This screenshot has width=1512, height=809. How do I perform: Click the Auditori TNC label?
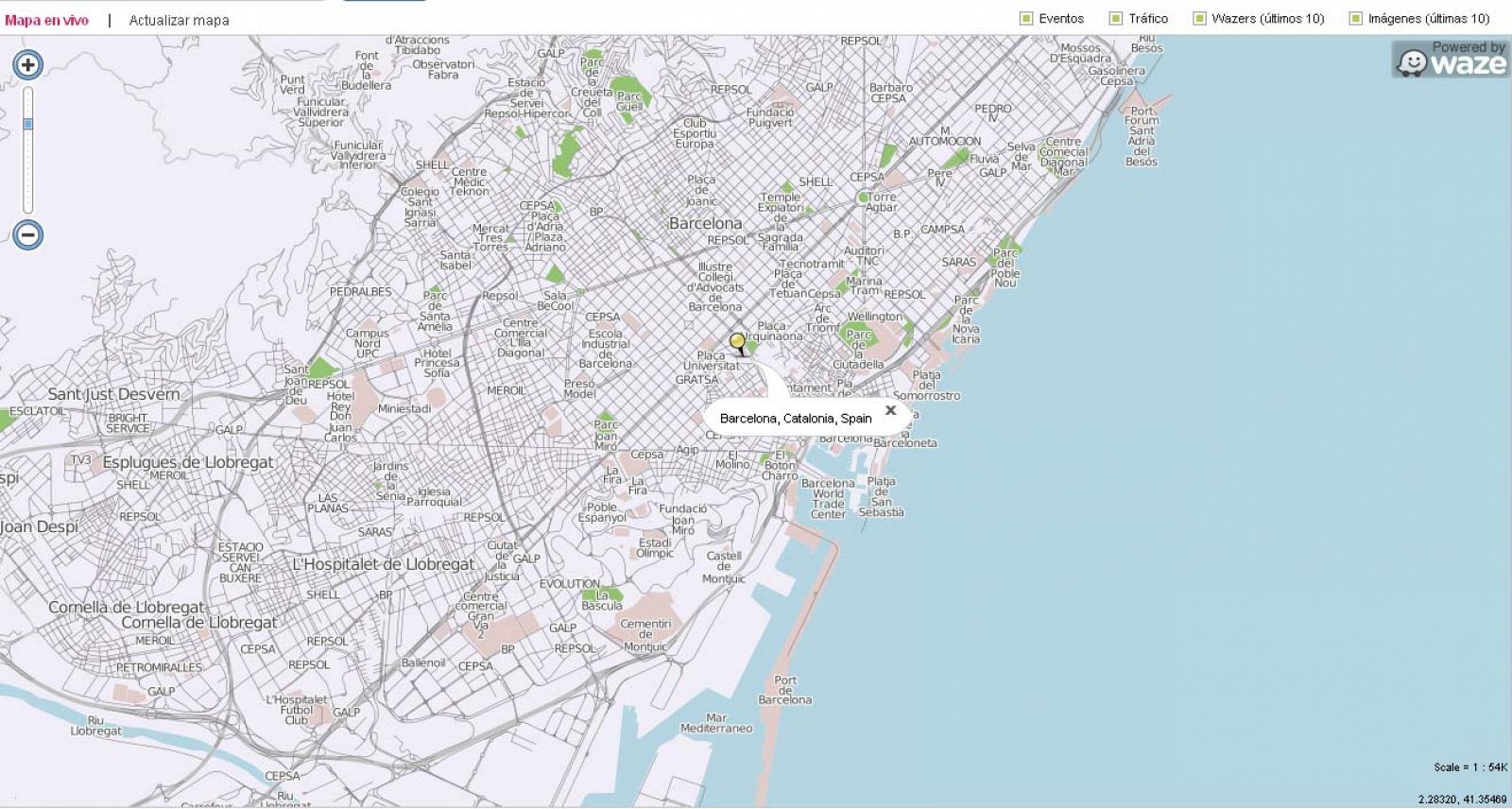pos(864,256)
